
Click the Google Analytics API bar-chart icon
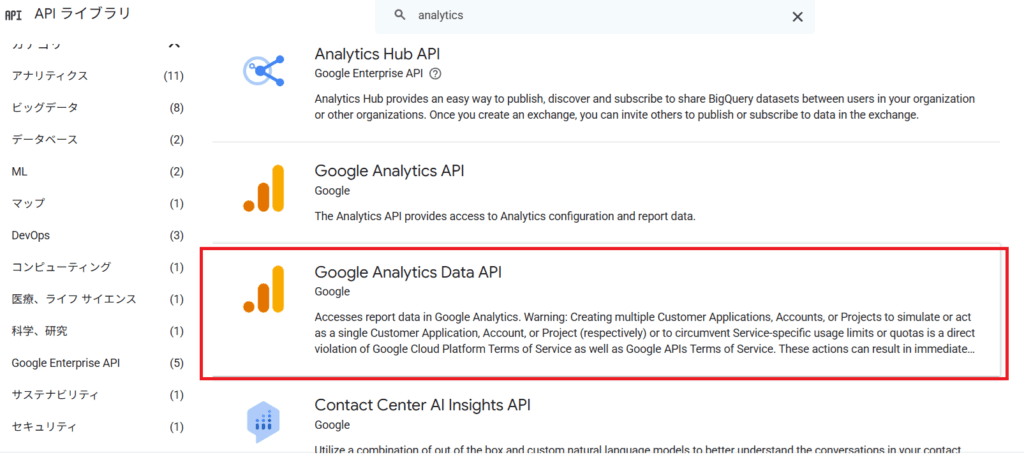click(x=264, y=189)
